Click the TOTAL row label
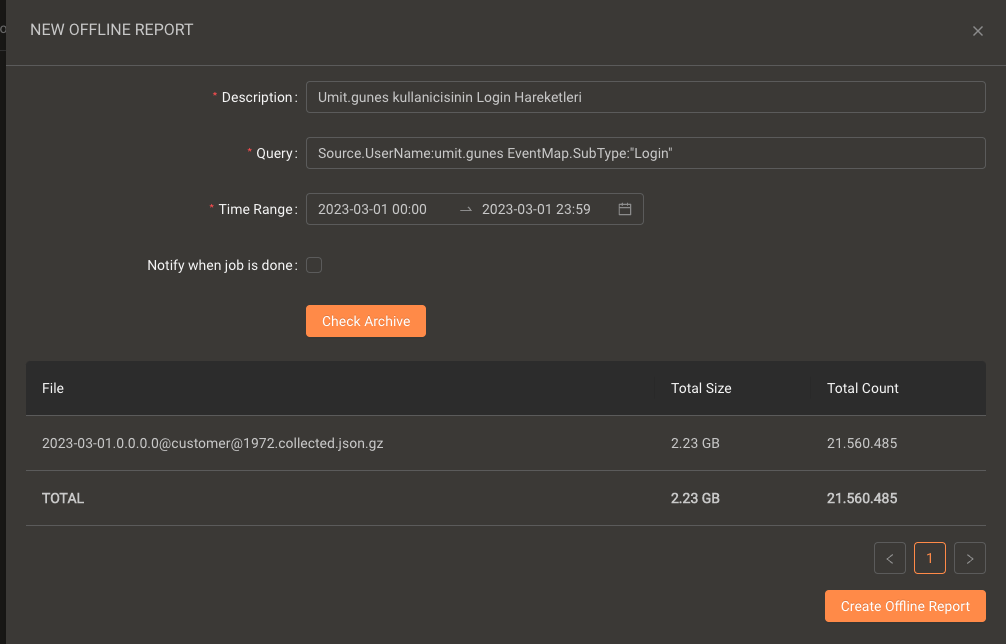 [x=63, y=498]
